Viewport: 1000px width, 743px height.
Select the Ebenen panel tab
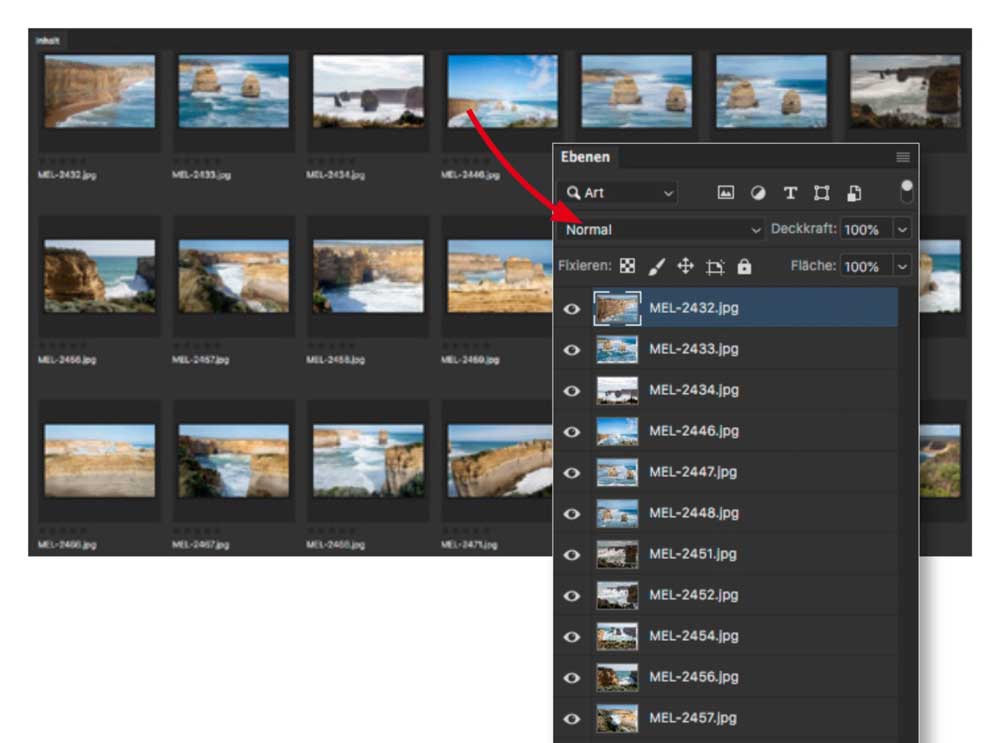pyautogui.click(x=584, y=157)
